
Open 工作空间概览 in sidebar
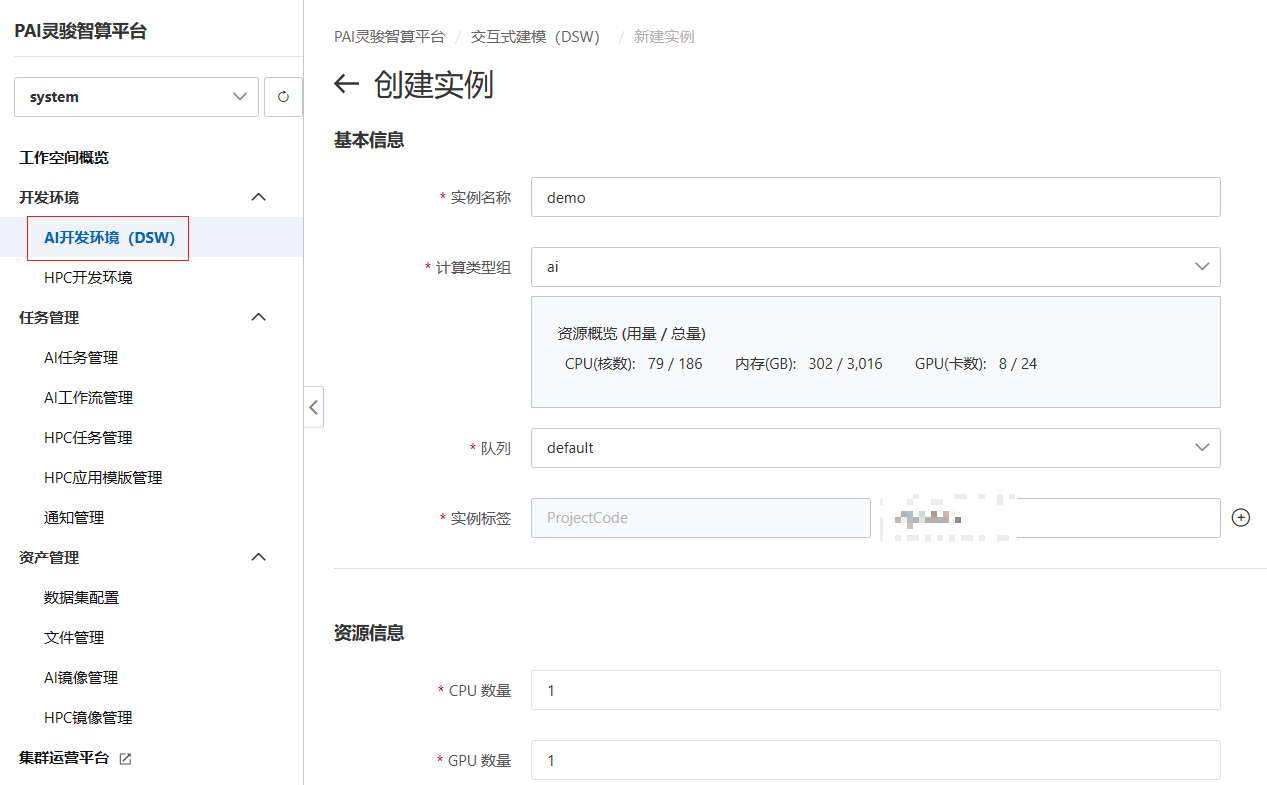(64, 157)
